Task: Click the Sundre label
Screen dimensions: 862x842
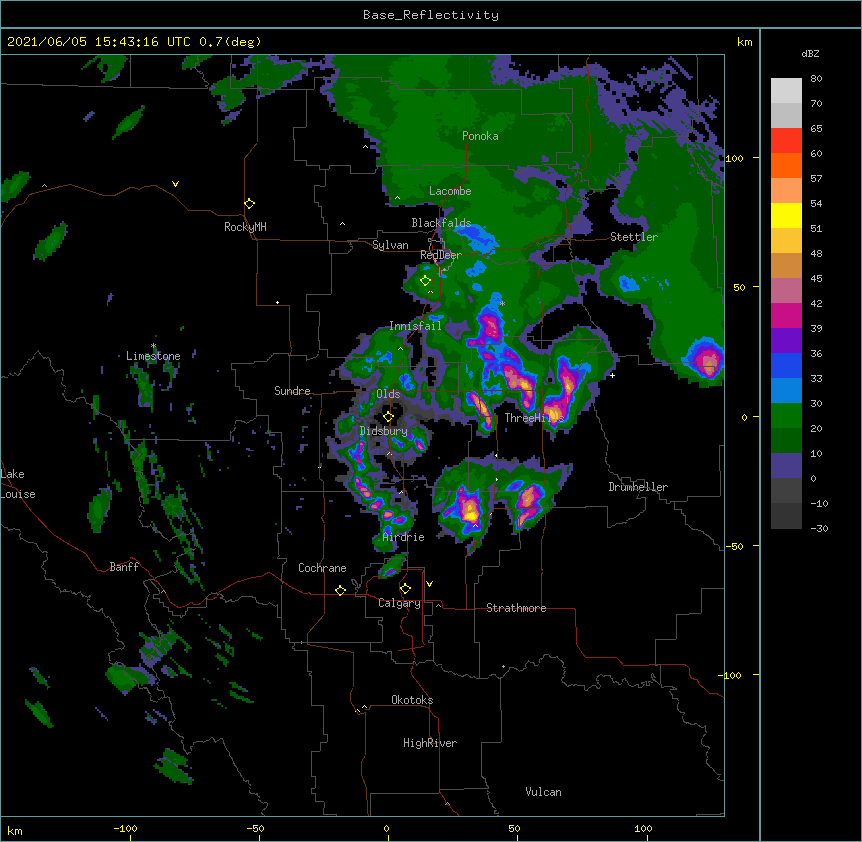Action: click(x=292, y=391)
